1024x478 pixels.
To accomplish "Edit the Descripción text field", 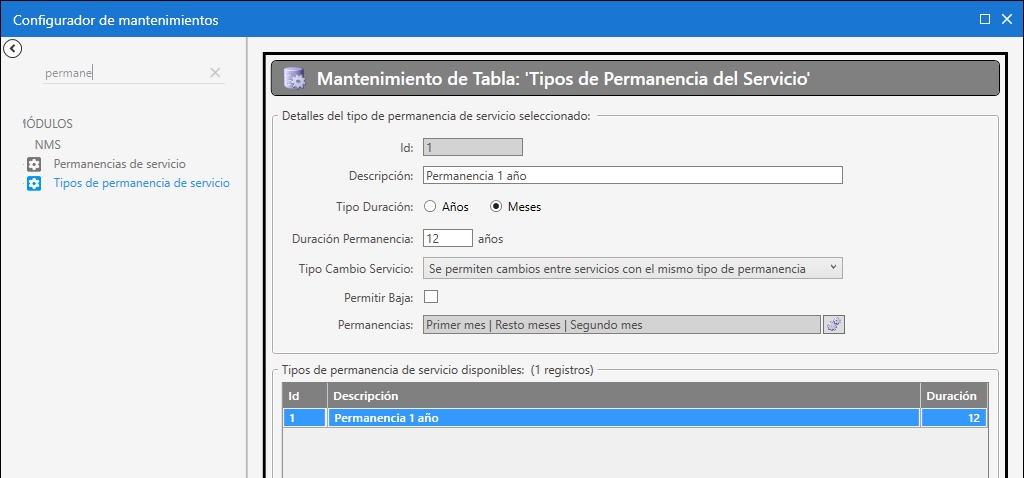I will (633, 175).
